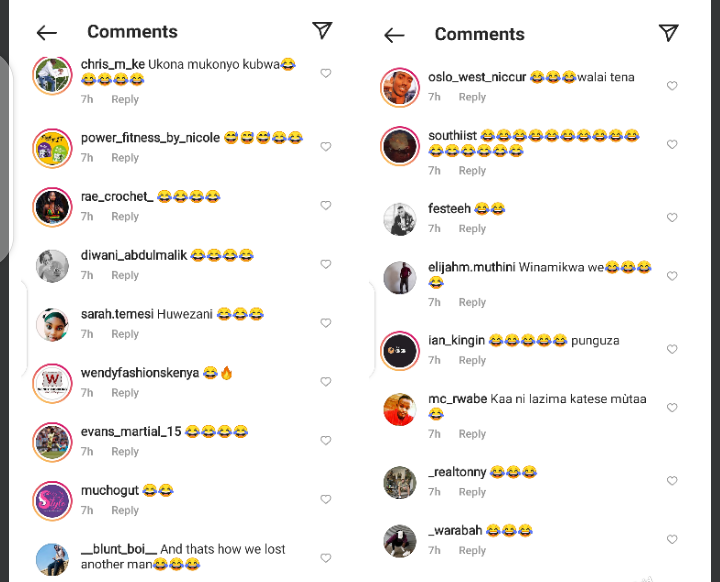
Task: Like chris_m_ke's comment
Action: tap(326, 73)
